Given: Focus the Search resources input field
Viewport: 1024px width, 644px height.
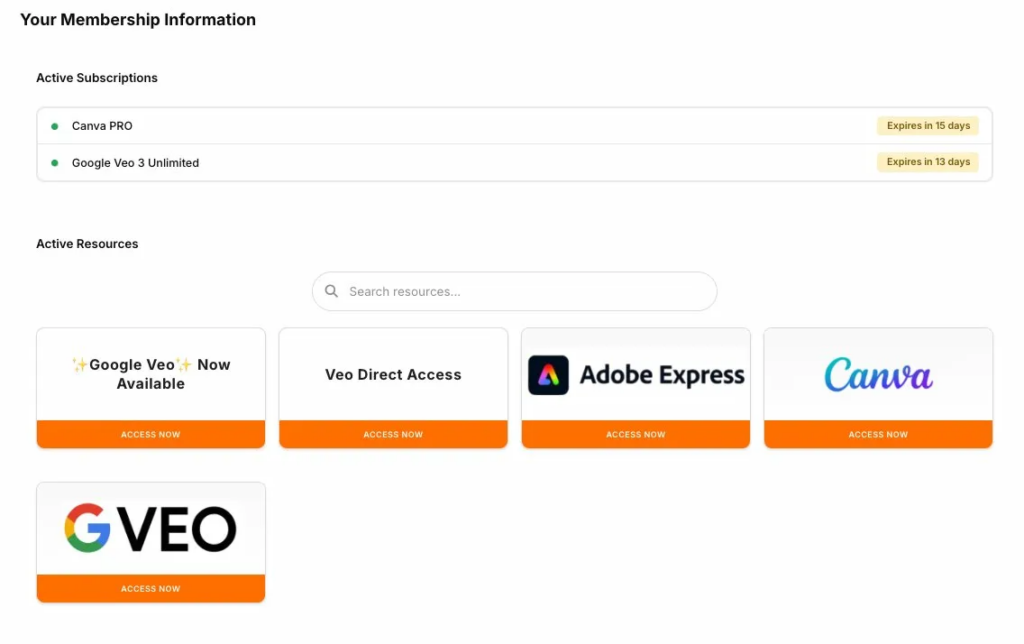Looking at the screenshot, I should [x=525, y=292].
